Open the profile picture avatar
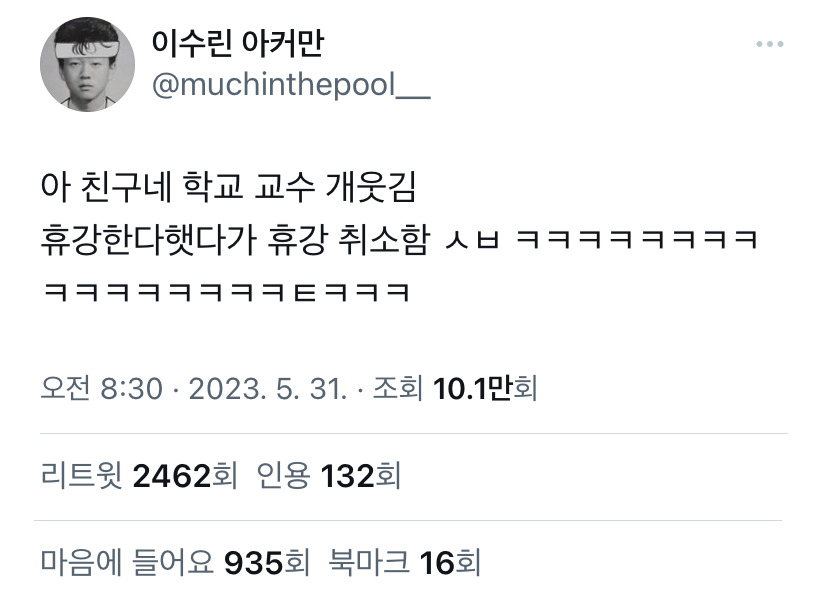 pos(87,64)
